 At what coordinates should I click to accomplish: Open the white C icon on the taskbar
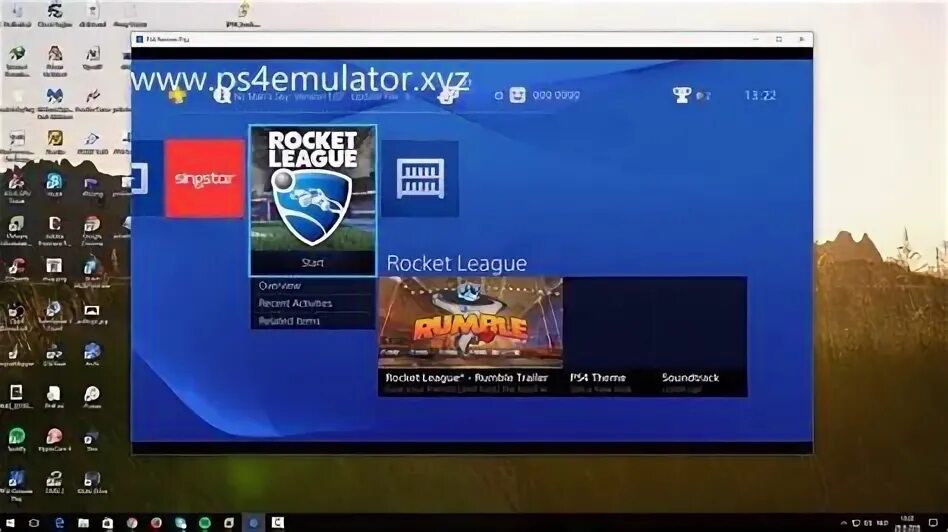pyautogui.click(x=278, y=522)
